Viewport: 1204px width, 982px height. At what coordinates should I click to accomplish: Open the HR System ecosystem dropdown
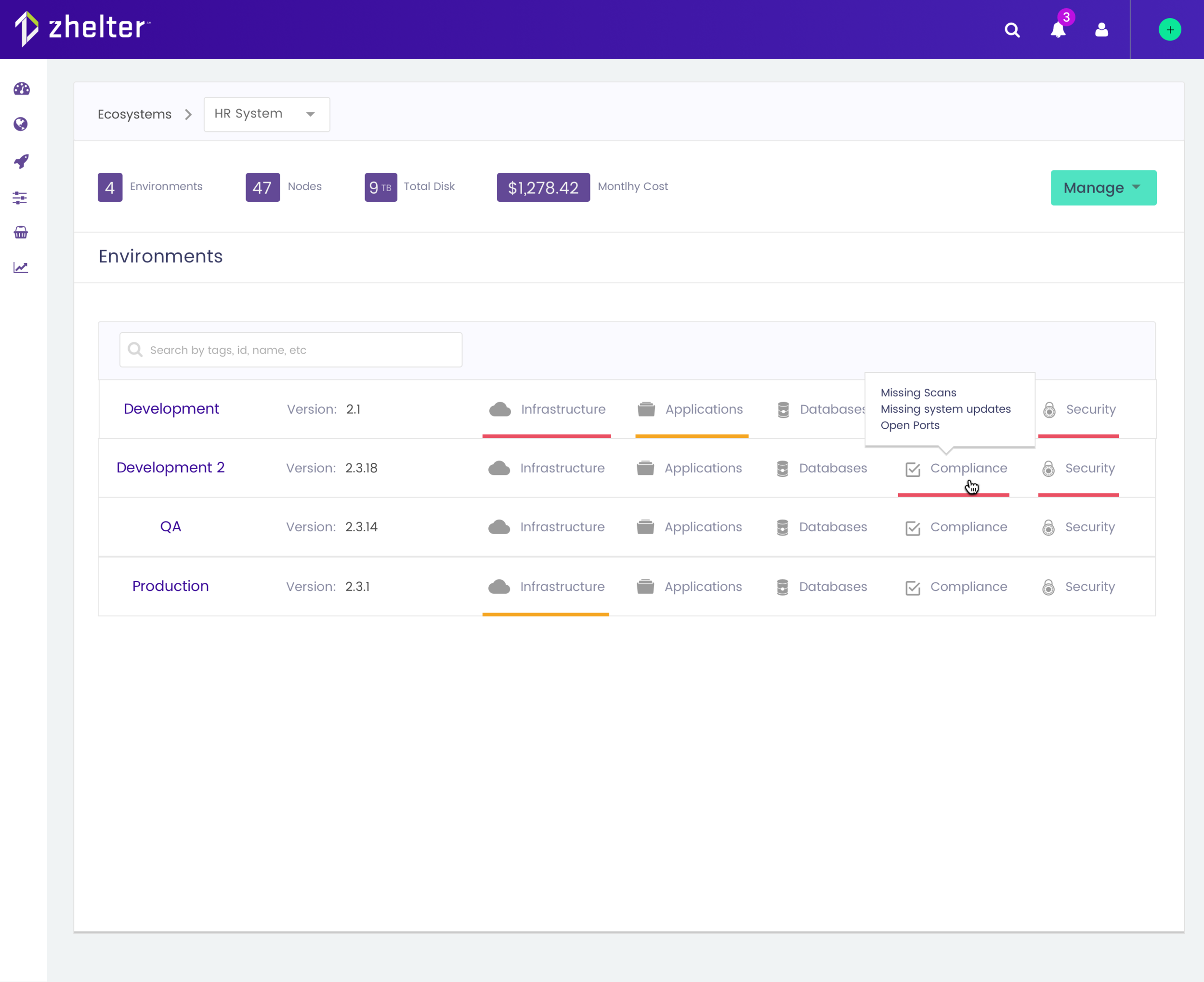pyautogui.click(x=266, y=114)
